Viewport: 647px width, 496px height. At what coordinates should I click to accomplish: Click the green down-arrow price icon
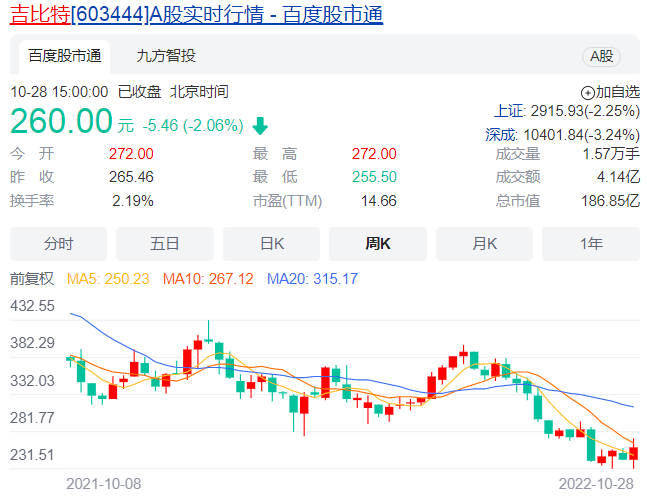[260, 126]
